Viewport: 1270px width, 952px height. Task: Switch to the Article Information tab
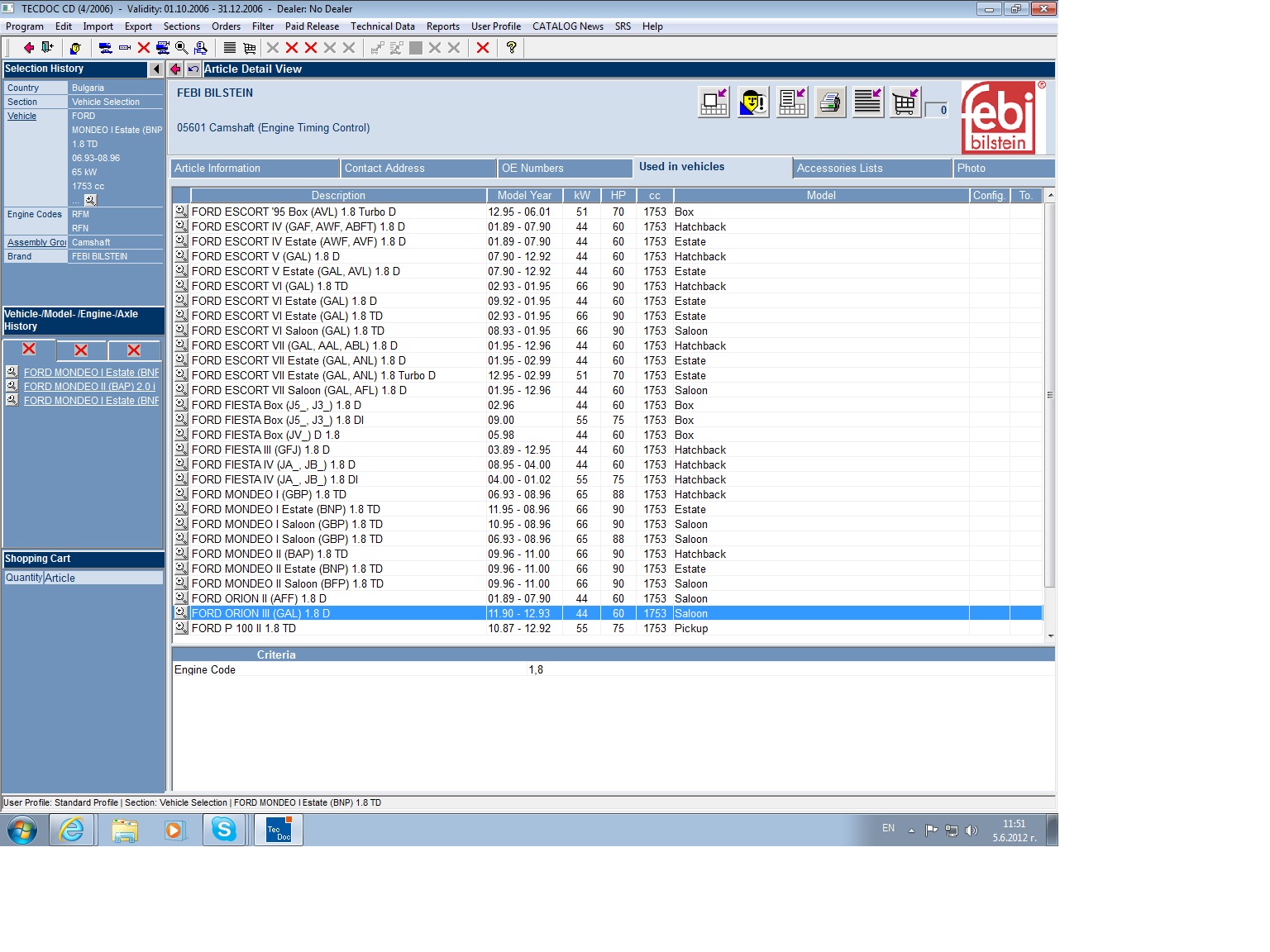point(255,169)
